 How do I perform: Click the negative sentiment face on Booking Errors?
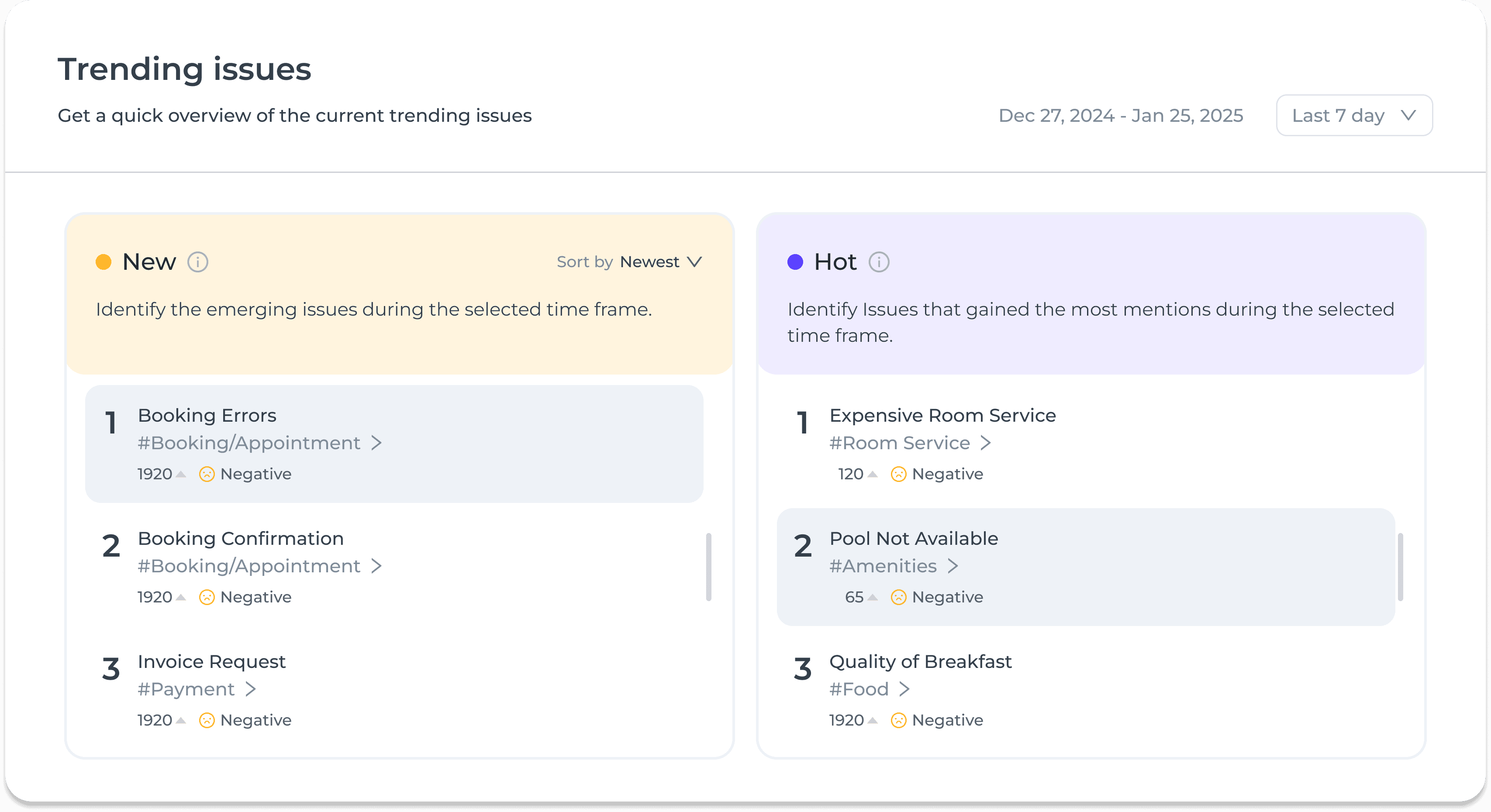207,474
